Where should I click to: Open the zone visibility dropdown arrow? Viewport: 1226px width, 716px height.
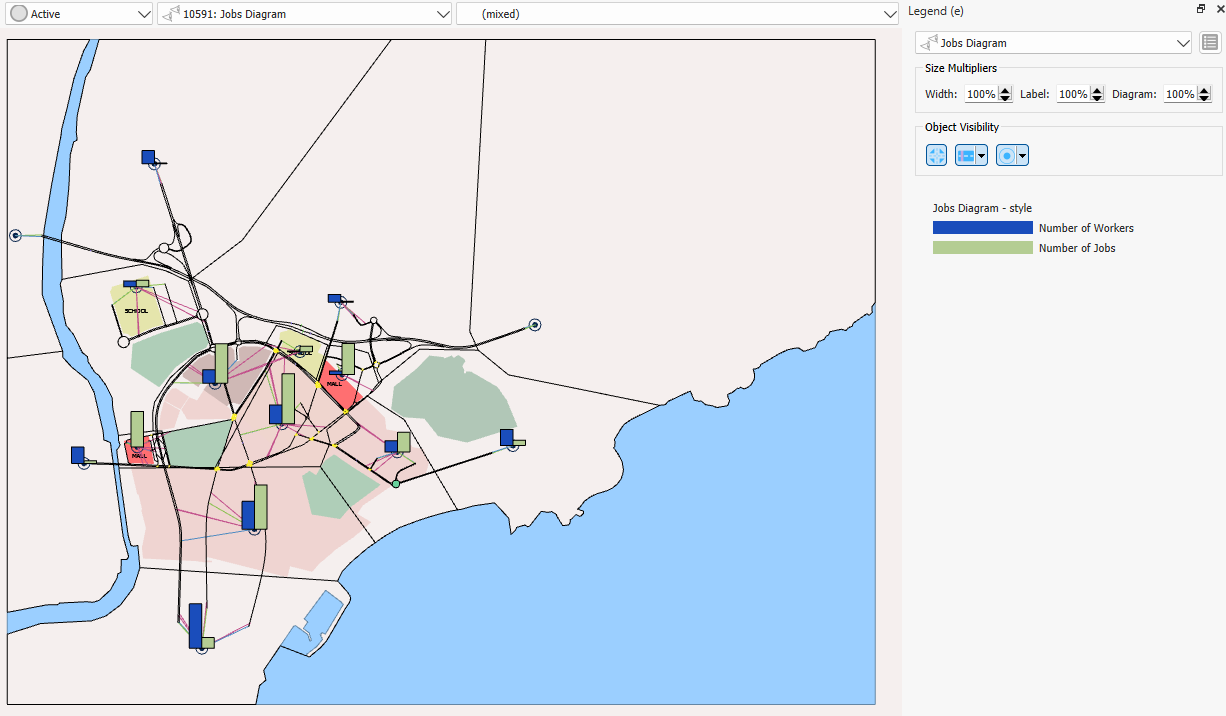coord(1022,155)
